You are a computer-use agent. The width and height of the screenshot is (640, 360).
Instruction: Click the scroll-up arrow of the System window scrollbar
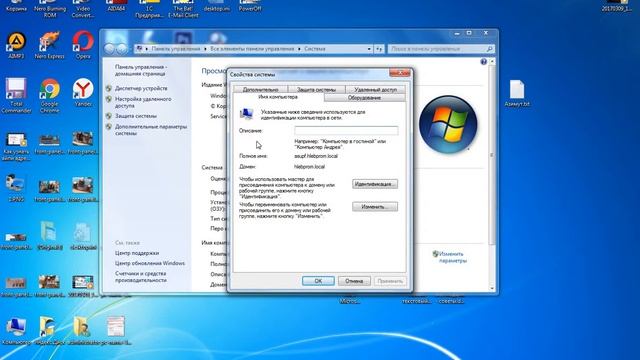(492, 62)
